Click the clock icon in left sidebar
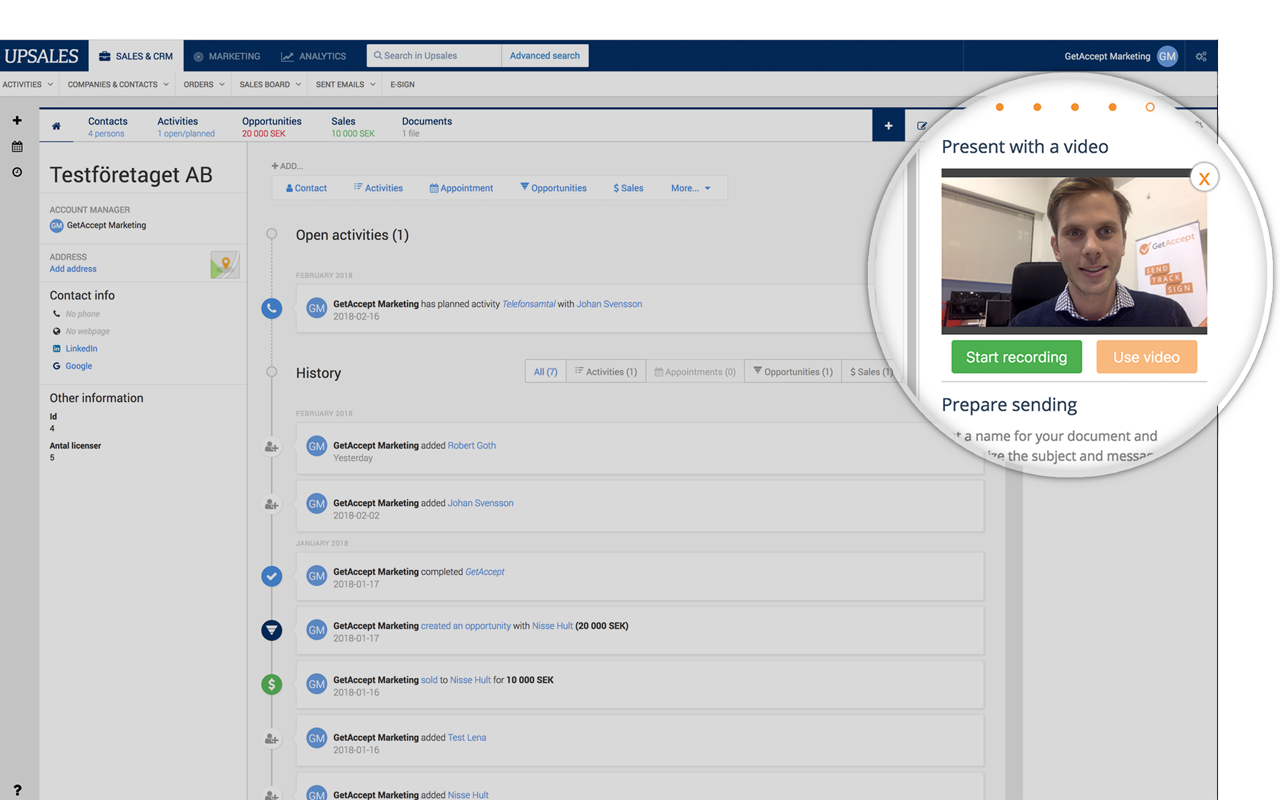 pyautogui.click(x=17, y=172)
